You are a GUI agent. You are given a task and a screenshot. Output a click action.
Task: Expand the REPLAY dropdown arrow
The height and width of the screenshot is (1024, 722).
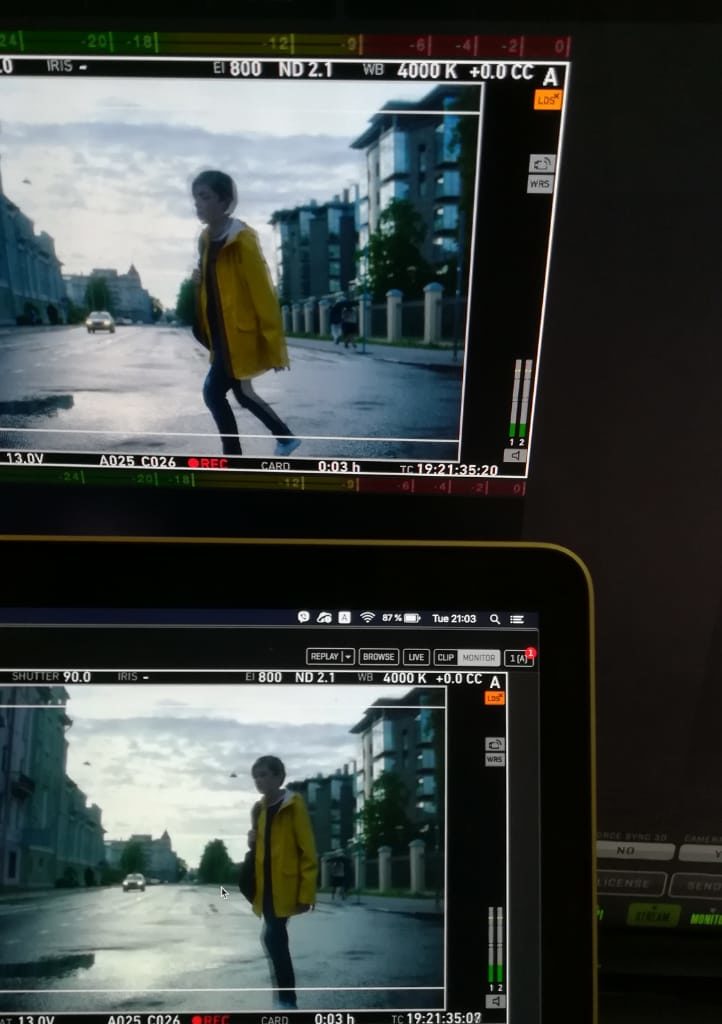click(348, 657)
